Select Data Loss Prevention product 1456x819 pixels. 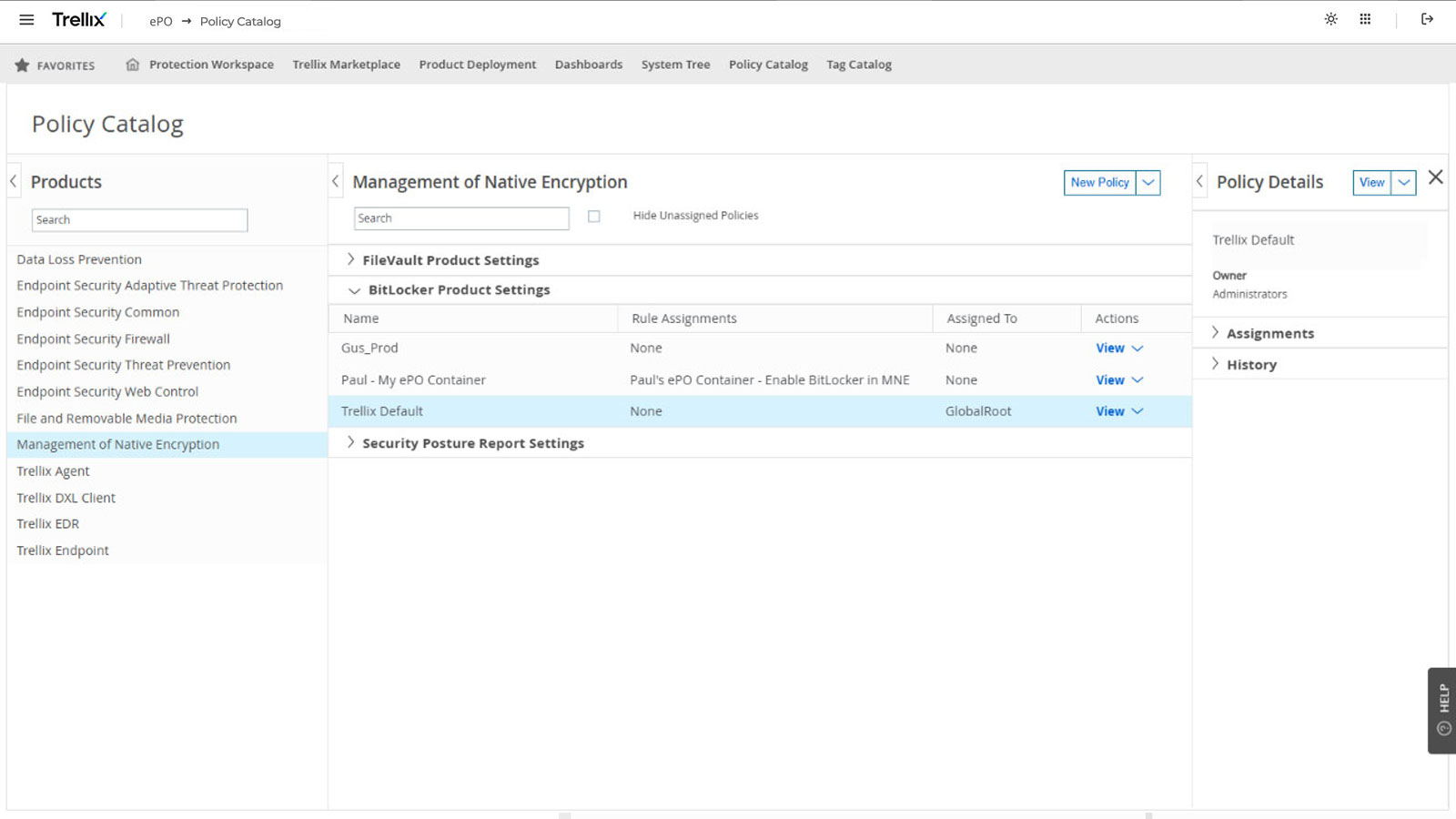click(x=79, y=259)
